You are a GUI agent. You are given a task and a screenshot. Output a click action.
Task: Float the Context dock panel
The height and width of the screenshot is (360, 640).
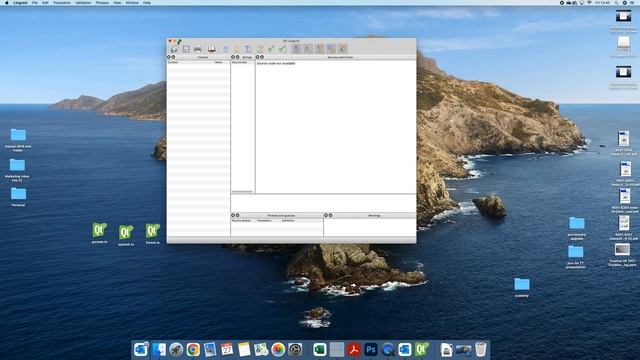pyautogui.click(x=173, y=57)
